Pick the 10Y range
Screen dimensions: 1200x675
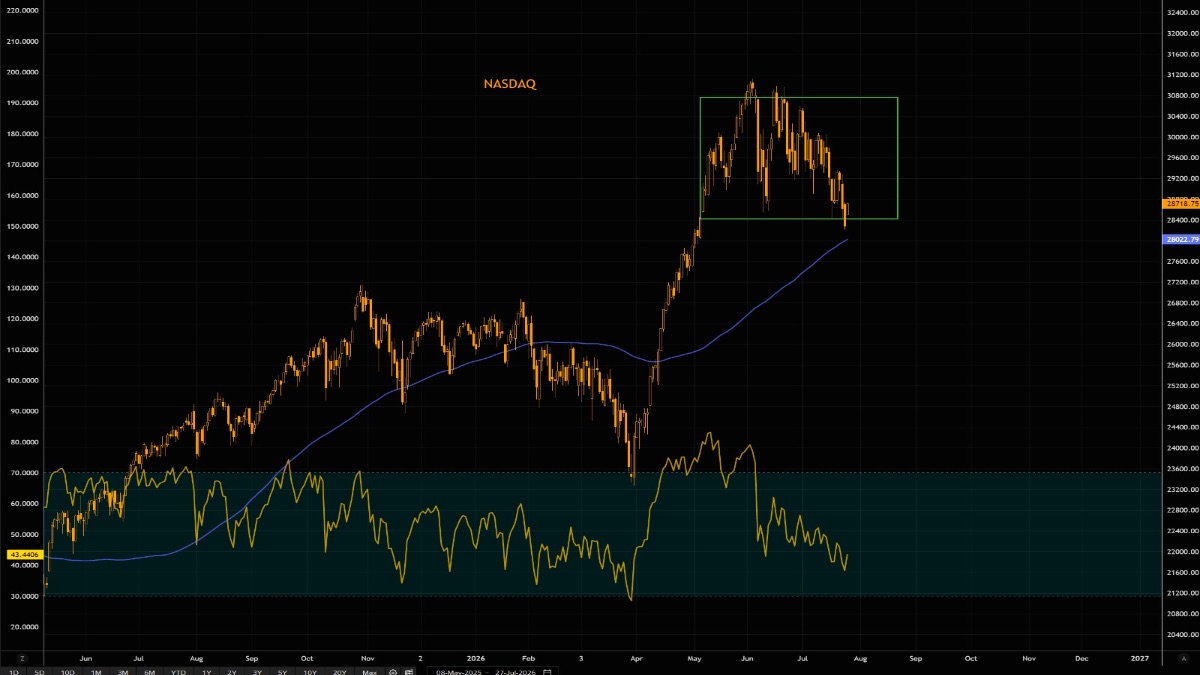coord(310,672)
